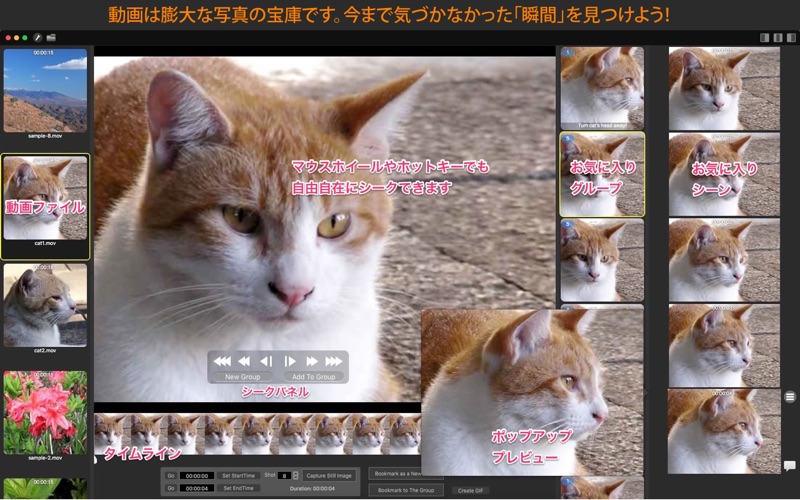Click the double-arrow rewind seek button

244,361
